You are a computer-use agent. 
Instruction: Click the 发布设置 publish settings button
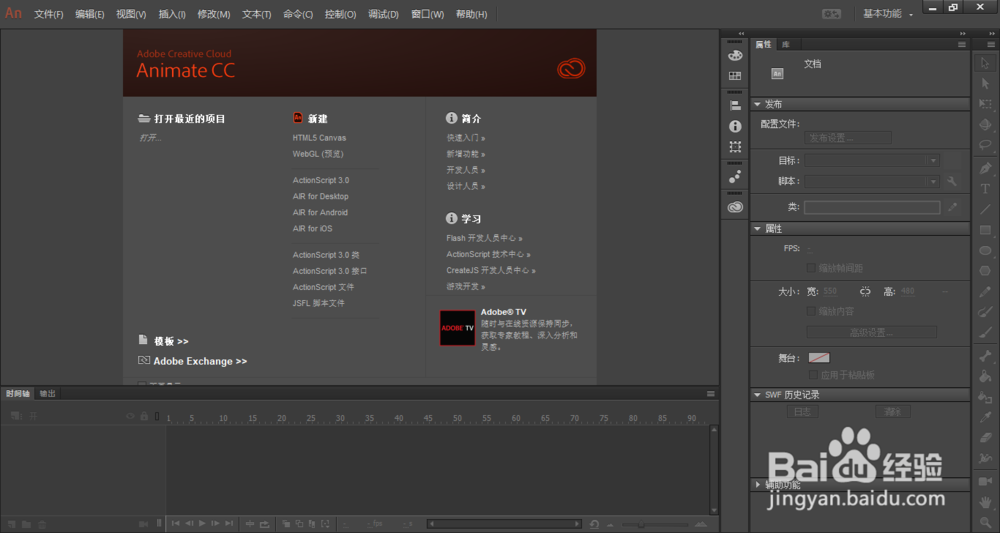pyautogui.click(x=848, y=138)
